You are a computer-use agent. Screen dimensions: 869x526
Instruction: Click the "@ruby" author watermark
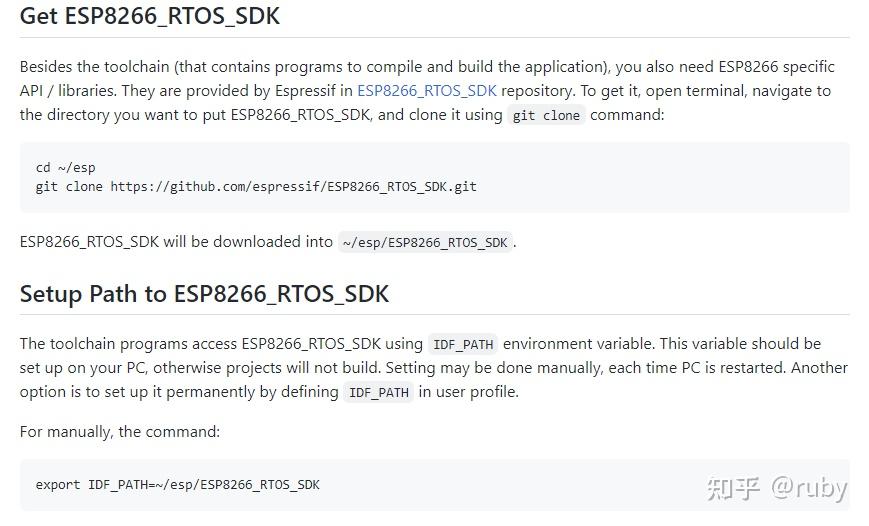click(808, 488)
